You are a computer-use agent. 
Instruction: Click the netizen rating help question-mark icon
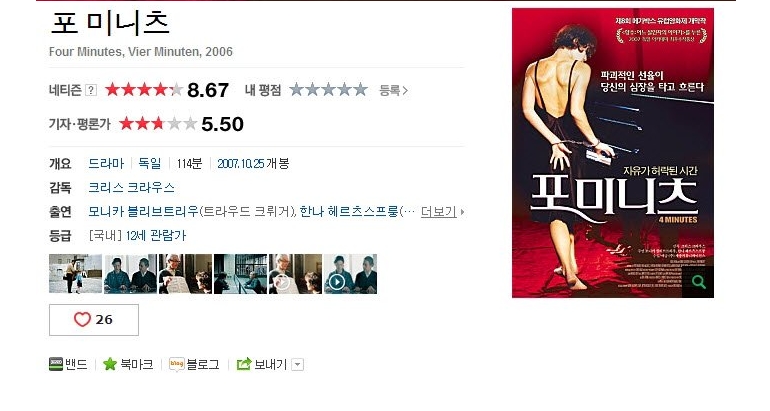tap(91, 90)
